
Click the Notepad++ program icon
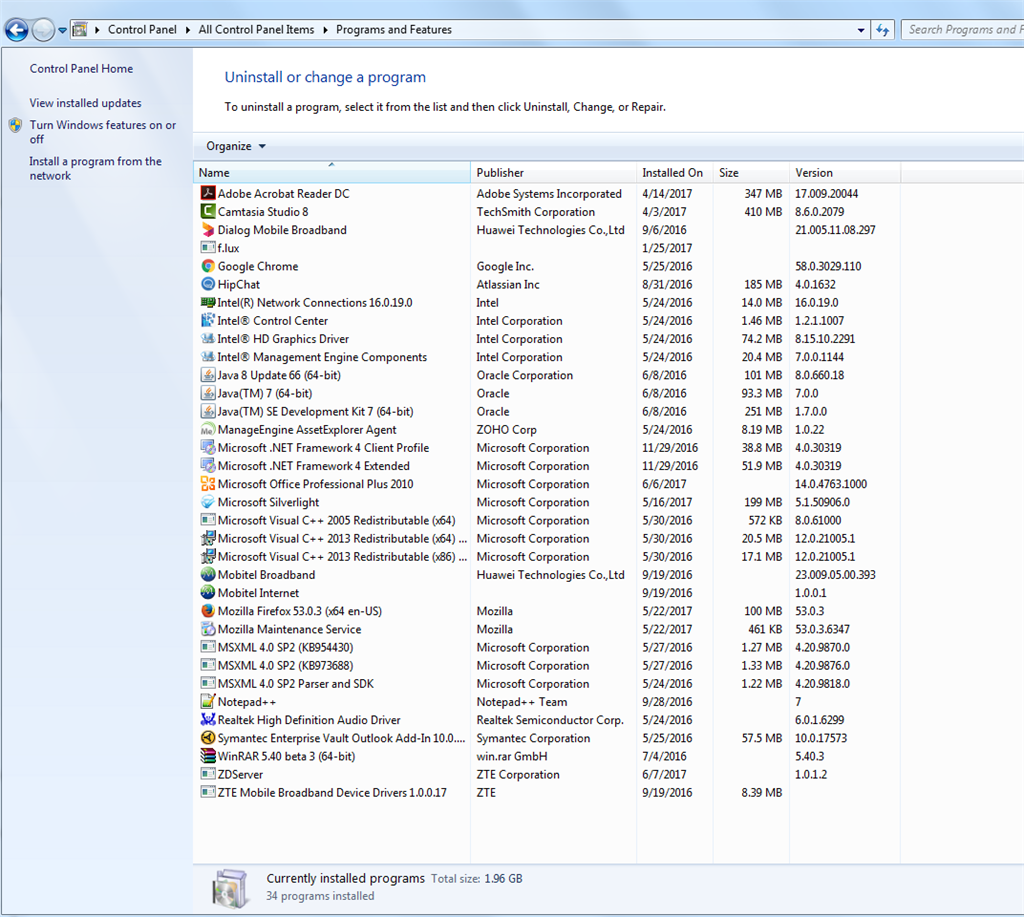tap(208, 701)
